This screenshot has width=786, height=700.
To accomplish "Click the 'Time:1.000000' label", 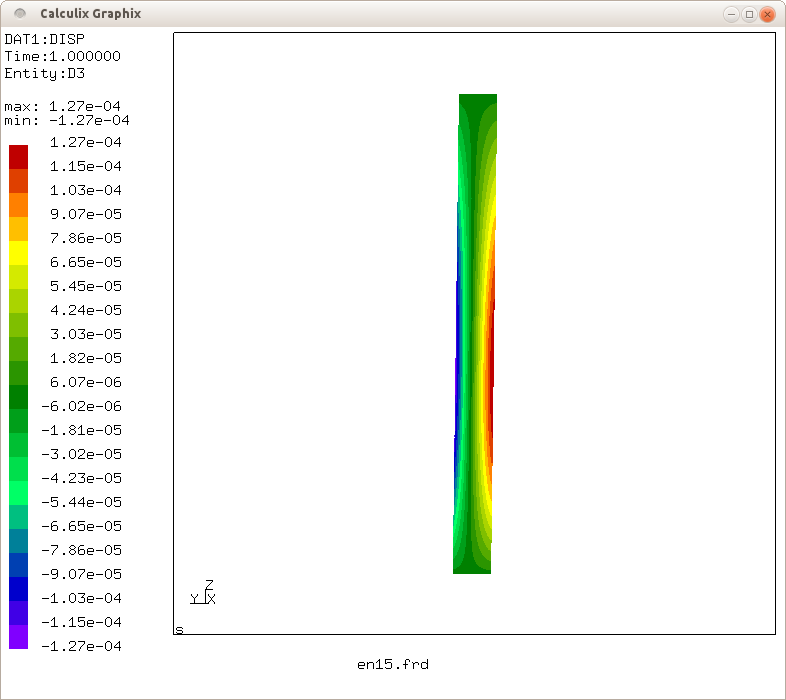I will (63, 56).
